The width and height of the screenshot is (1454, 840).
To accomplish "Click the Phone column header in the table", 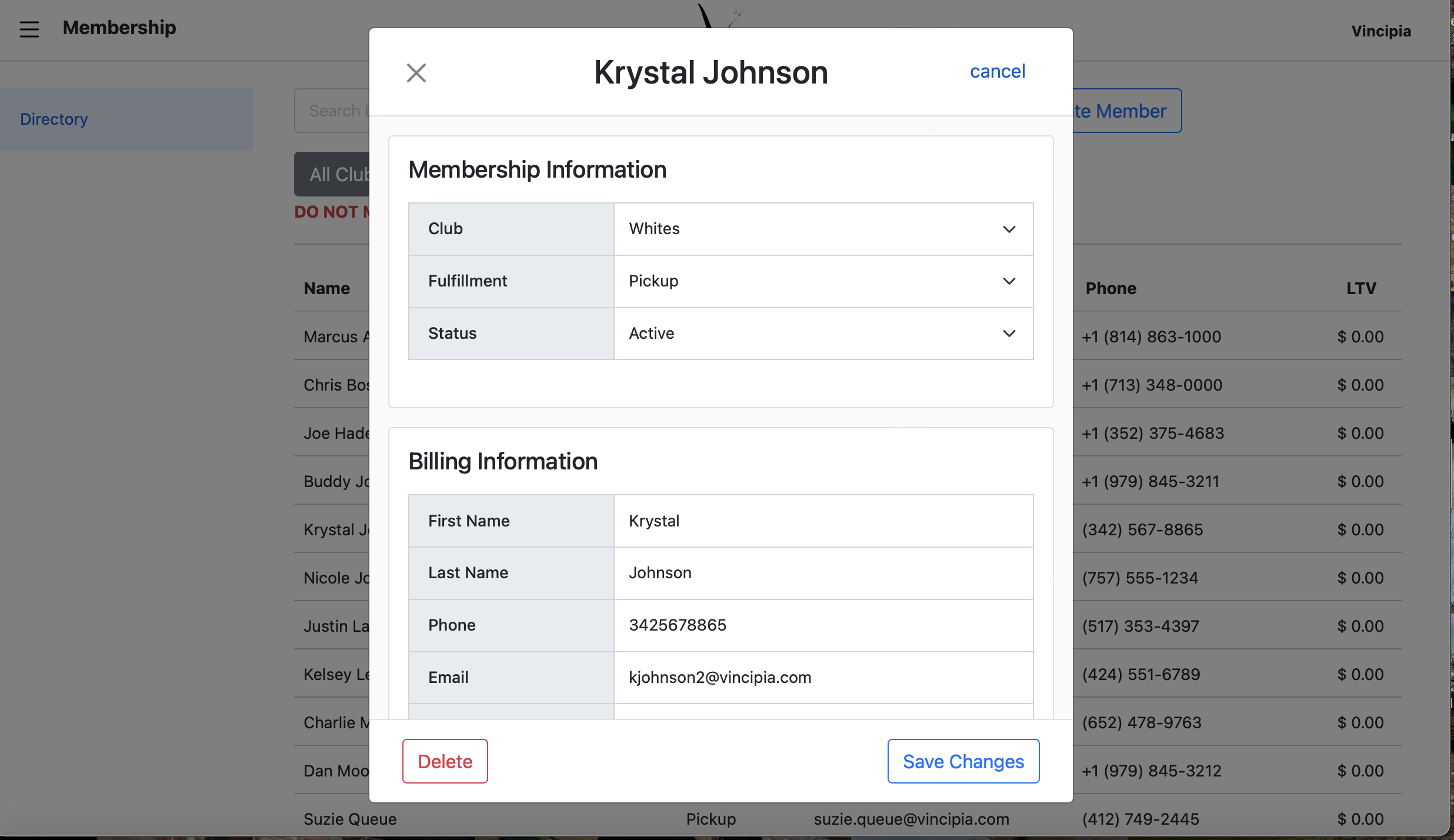I will tap(1110, 288).
